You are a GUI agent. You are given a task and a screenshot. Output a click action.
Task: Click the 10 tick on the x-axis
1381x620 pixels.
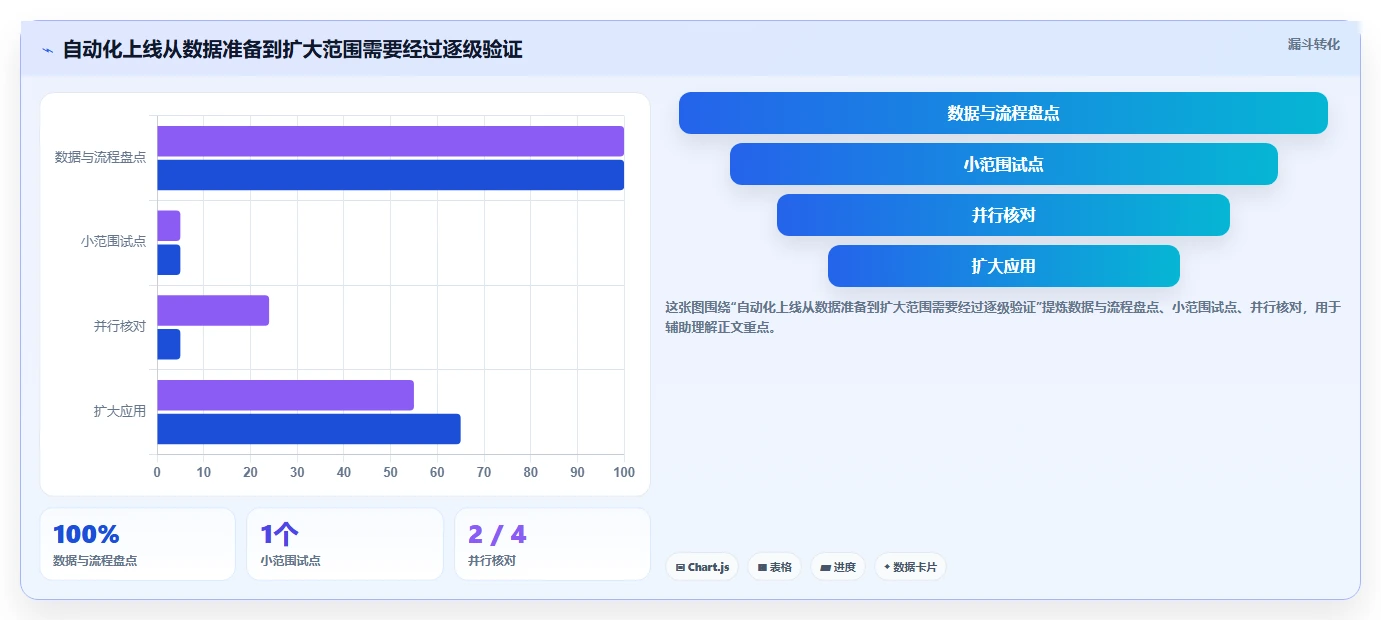(x=204, y=472)
